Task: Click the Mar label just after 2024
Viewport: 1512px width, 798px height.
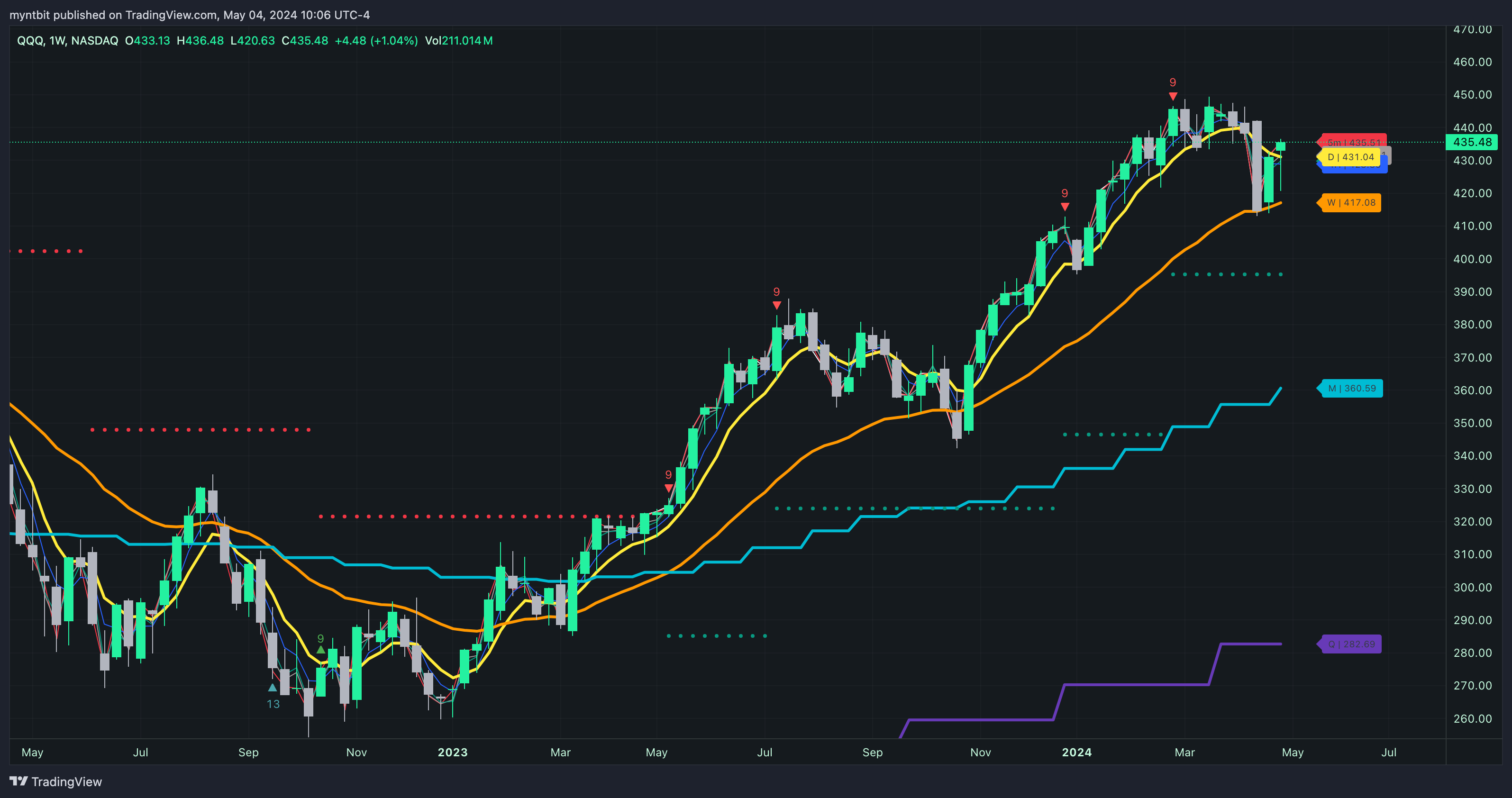Action: (x=1184, y=752)
